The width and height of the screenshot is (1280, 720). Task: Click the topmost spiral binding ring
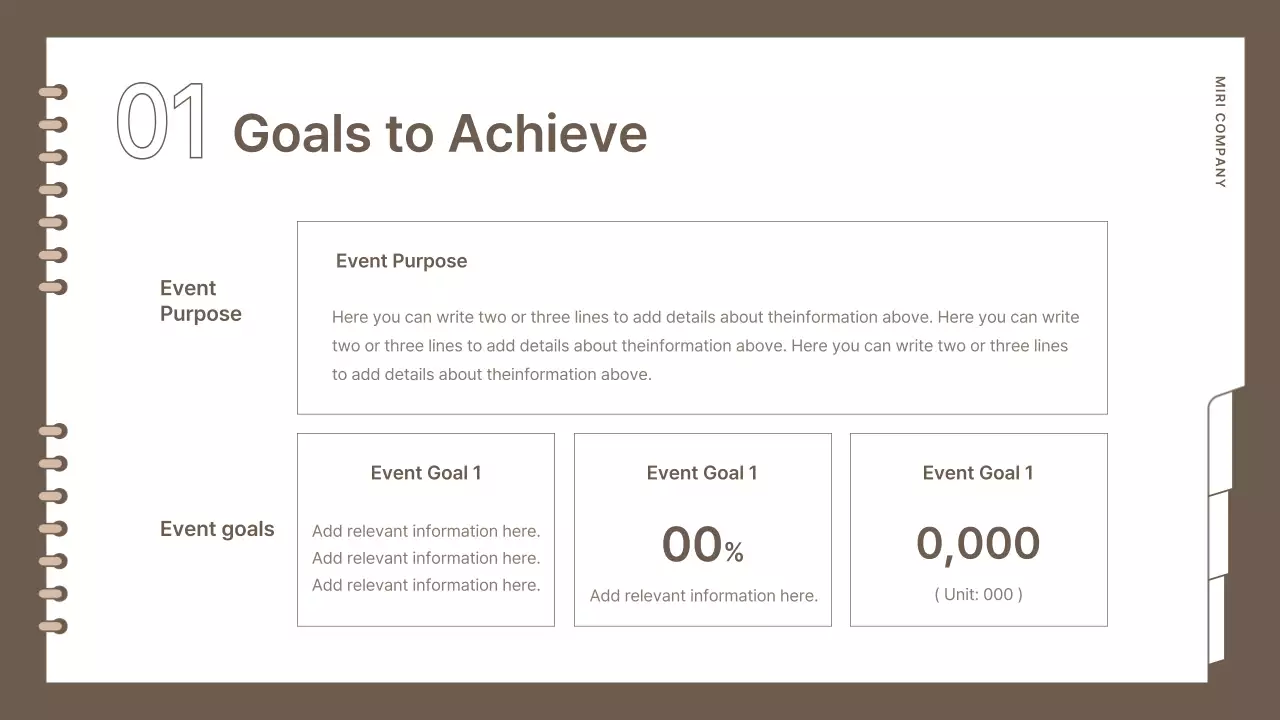pyautogui.click(x=53, y=93)
